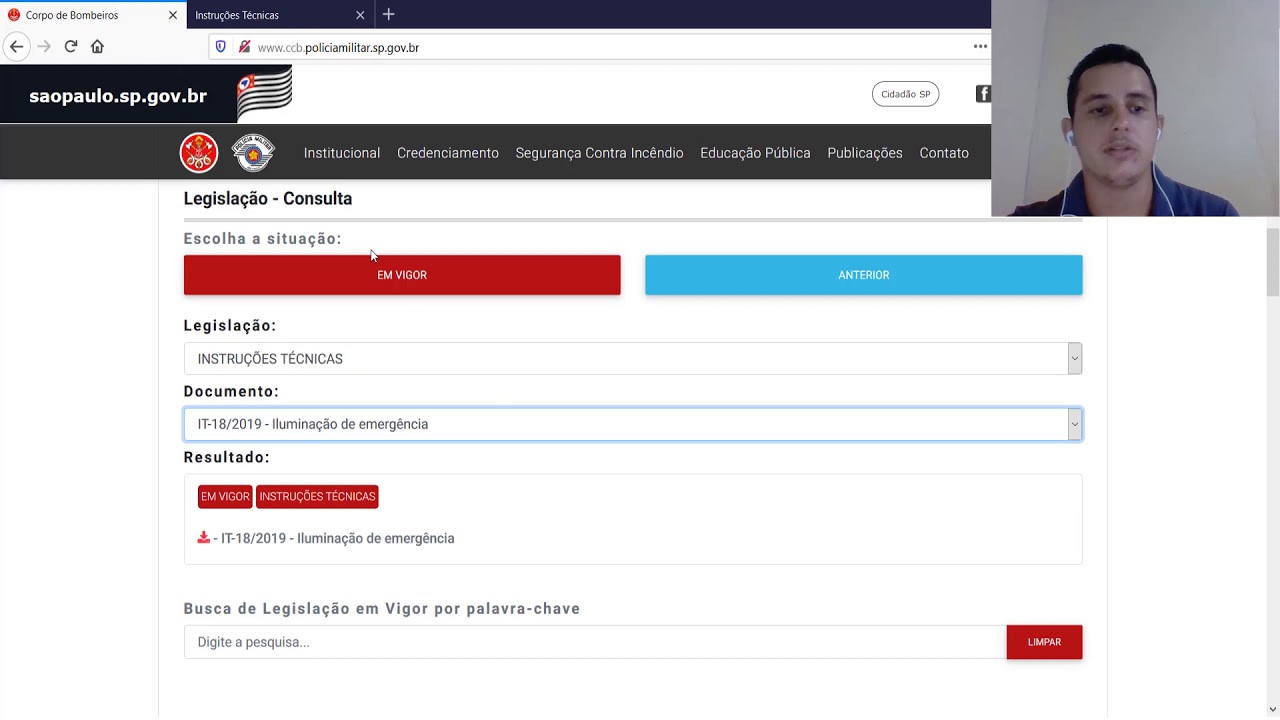Click the insecure connection lock icon
This screenshot has width=1280, height=720.
[244, 47]
